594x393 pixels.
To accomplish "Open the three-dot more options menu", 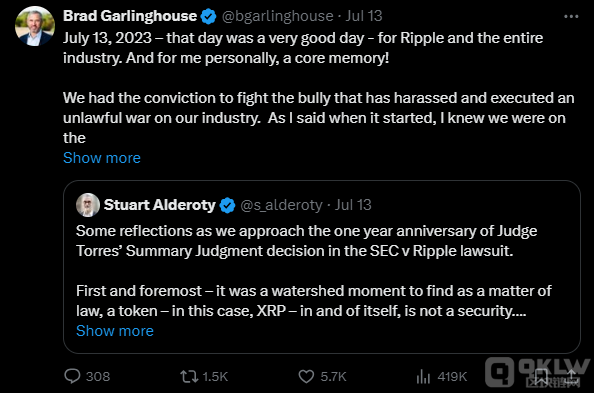I will tap(571, 17).
